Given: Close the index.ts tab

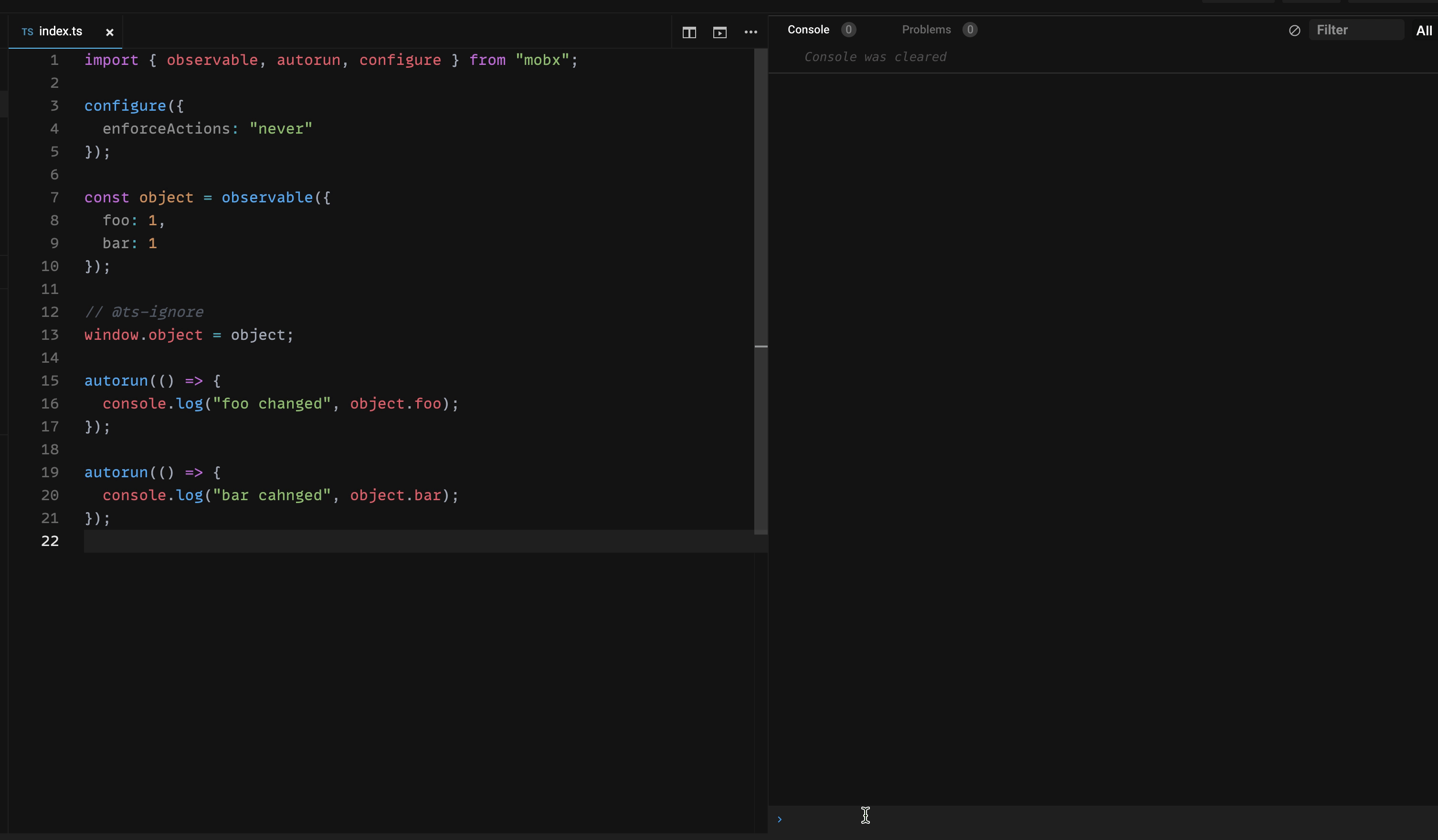Looking at the screenshot, I should pos(109,32).
